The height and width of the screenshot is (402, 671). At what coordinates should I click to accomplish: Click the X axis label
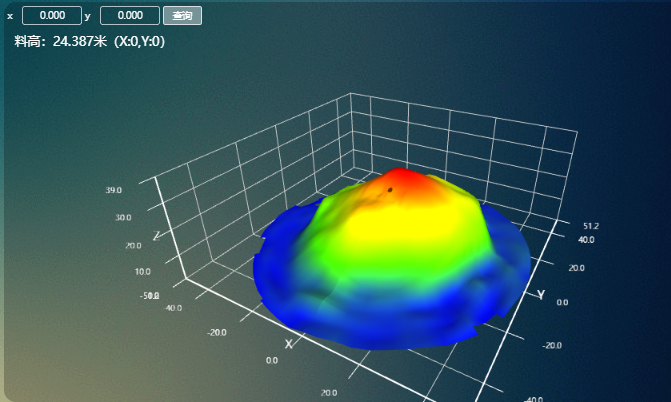(289, 344)
